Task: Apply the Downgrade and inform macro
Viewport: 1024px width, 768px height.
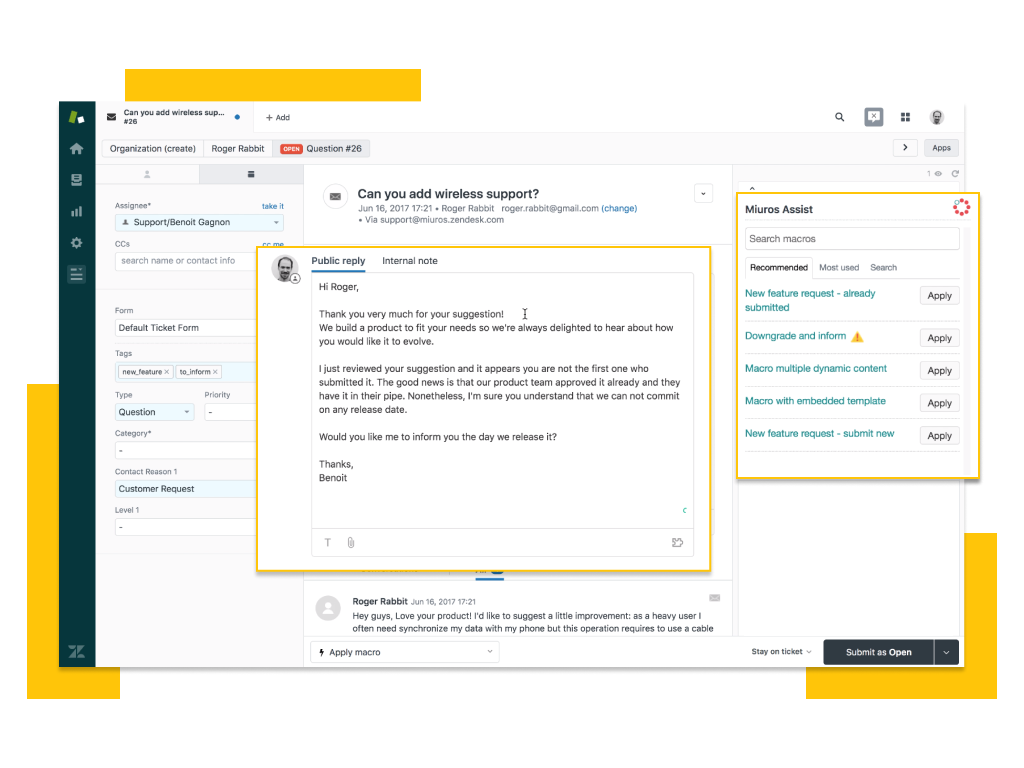Action: pos(939,338)
